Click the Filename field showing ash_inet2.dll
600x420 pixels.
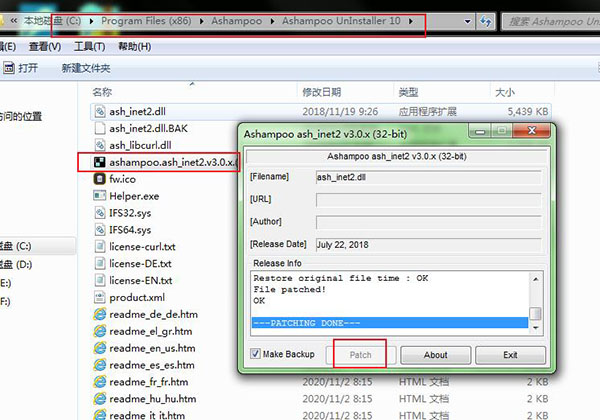coord(429,177)
